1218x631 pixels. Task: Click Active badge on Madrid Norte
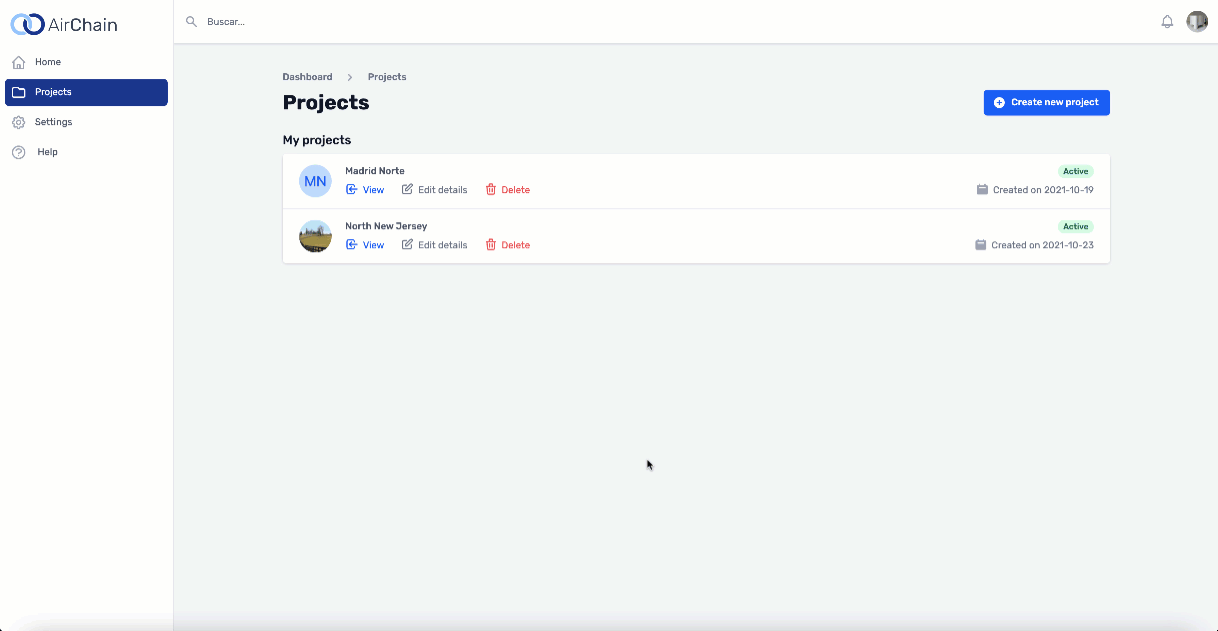tap(1076, 171)
